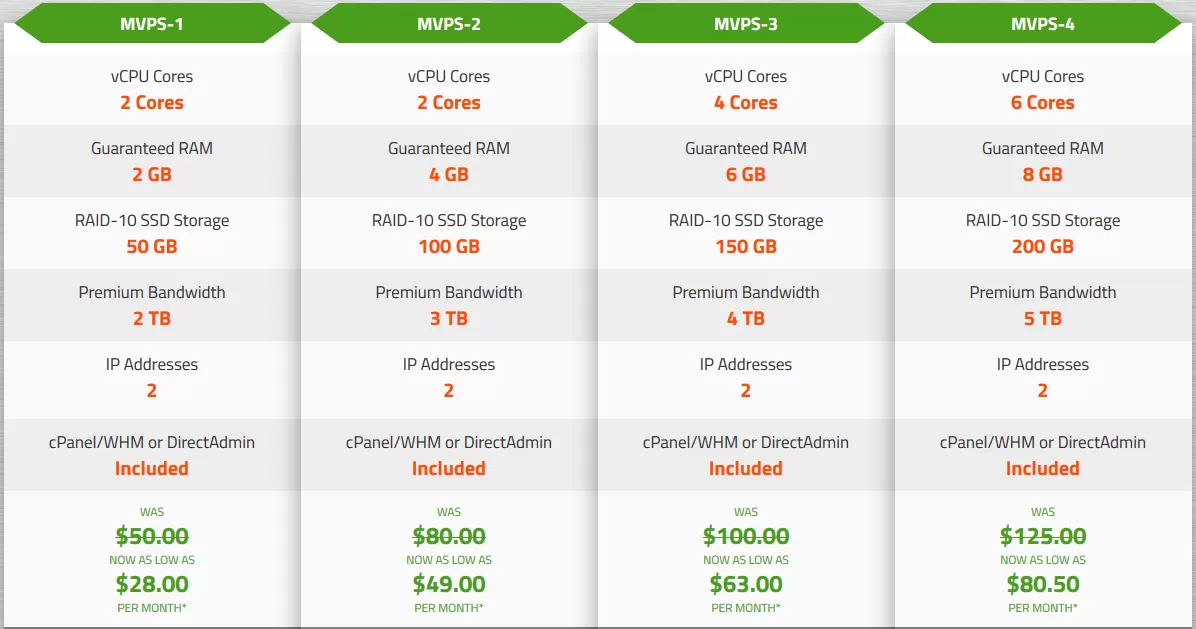Click the 4 TB Premium Bandwidth value
The height and width of the screenshot is (629, 1196).
pos(746,319)
